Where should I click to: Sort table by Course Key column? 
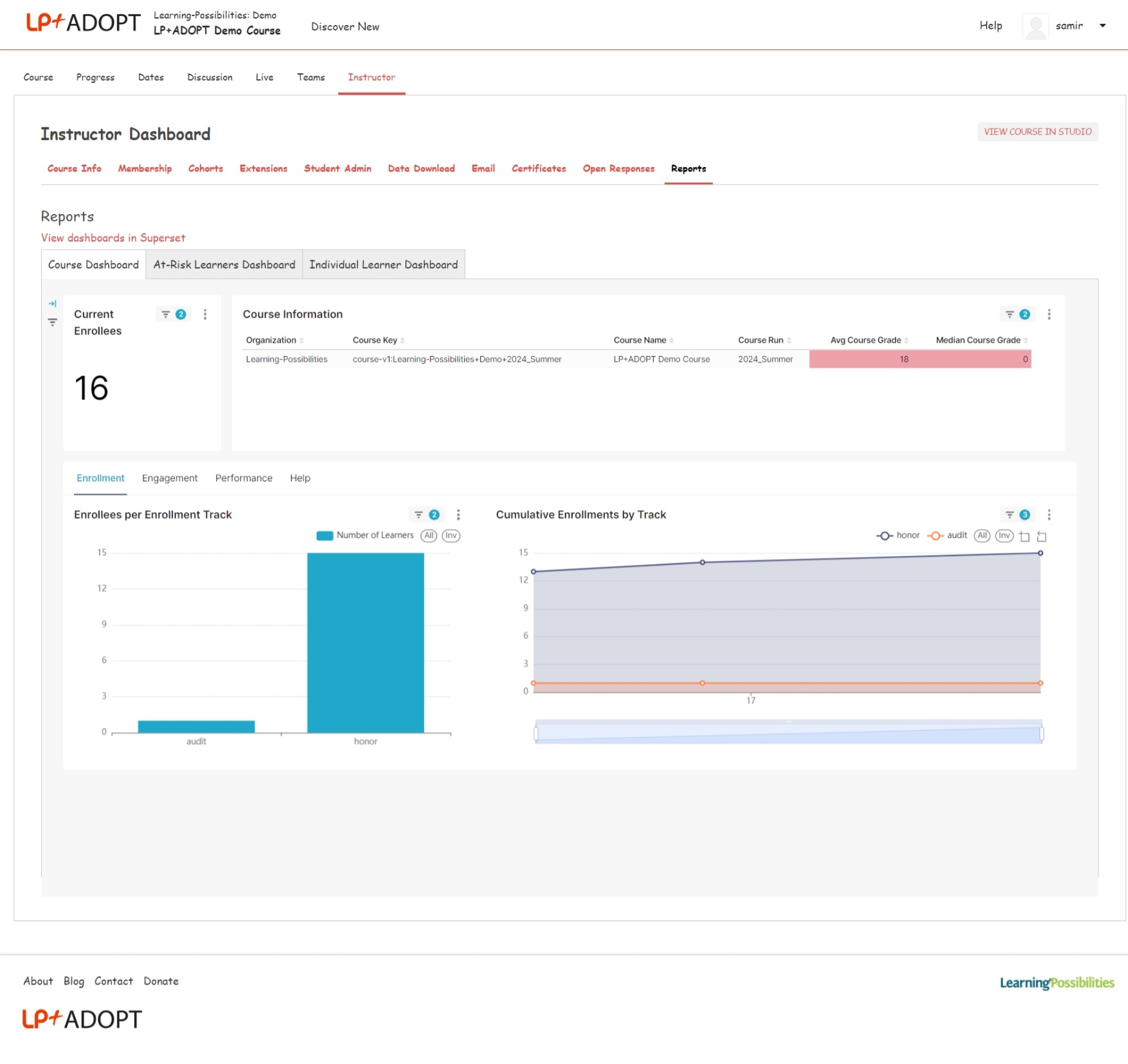click(378, 340)
